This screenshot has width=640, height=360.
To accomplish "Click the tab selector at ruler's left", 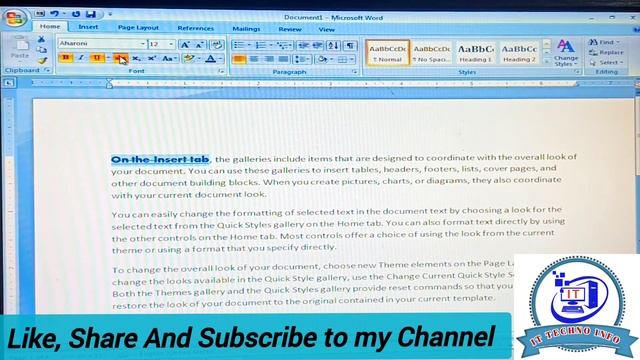I will coord(9,83).
